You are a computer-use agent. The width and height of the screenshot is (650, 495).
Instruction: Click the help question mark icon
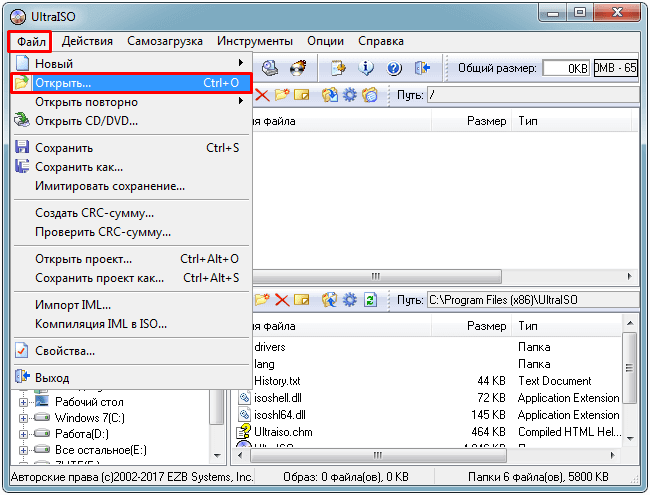pos(393,68)
